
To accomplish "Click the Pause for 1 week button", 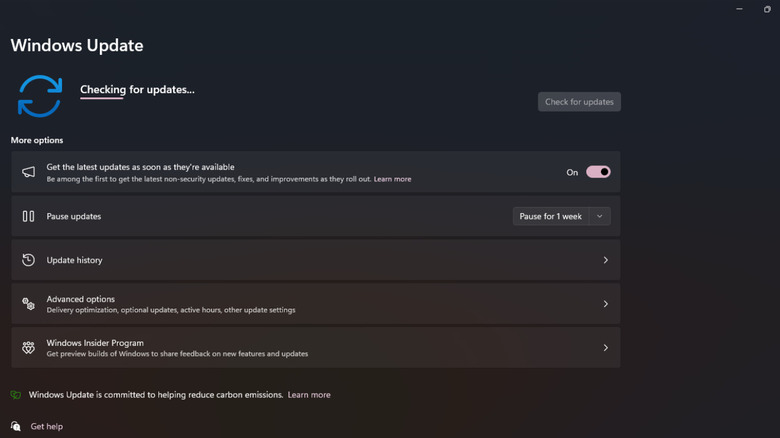I will [x=550, y=216].
